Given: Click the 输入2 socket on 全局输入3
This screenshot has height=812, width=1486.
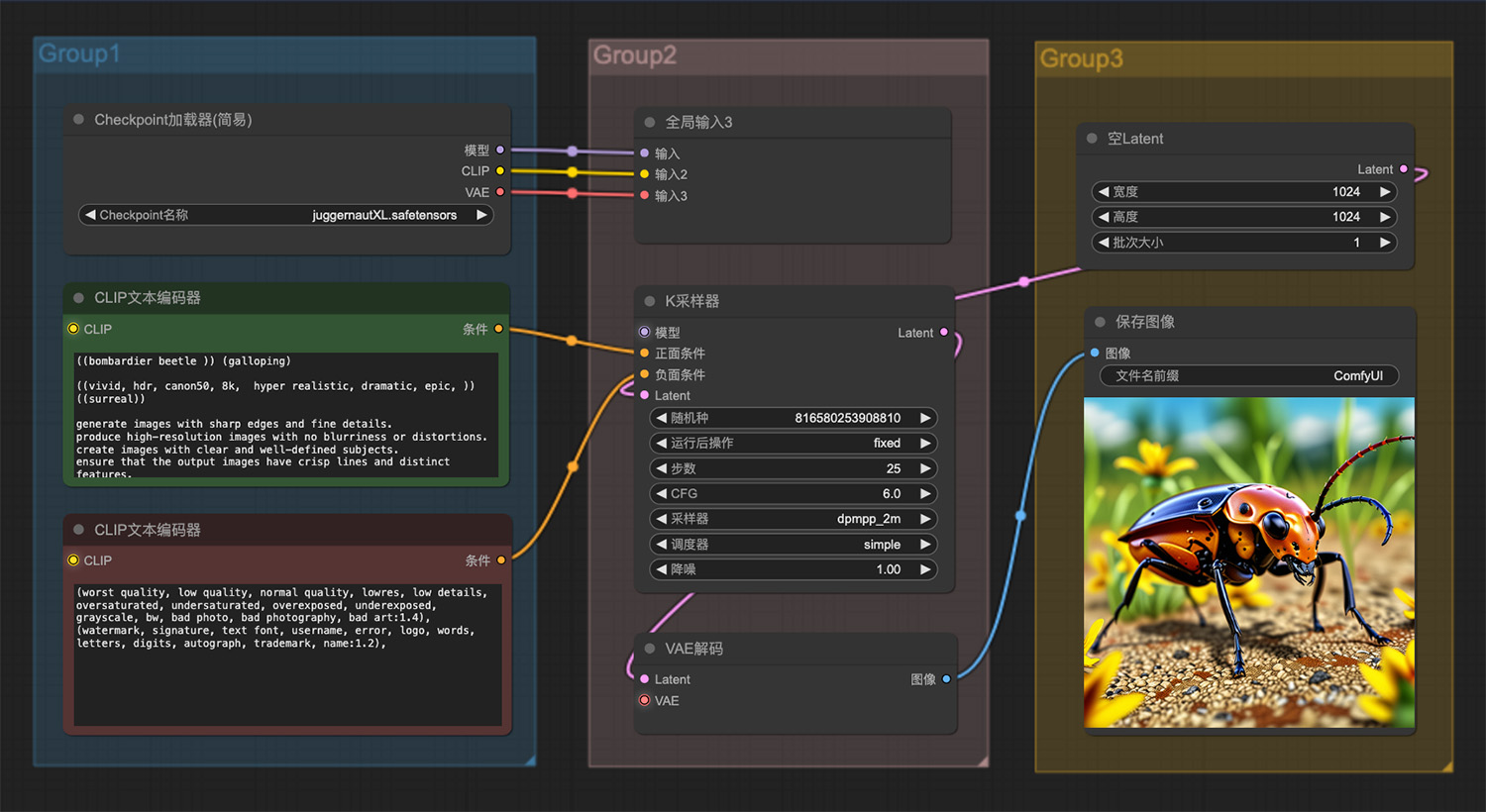Looking at the screenshot, I should point(645,174).
